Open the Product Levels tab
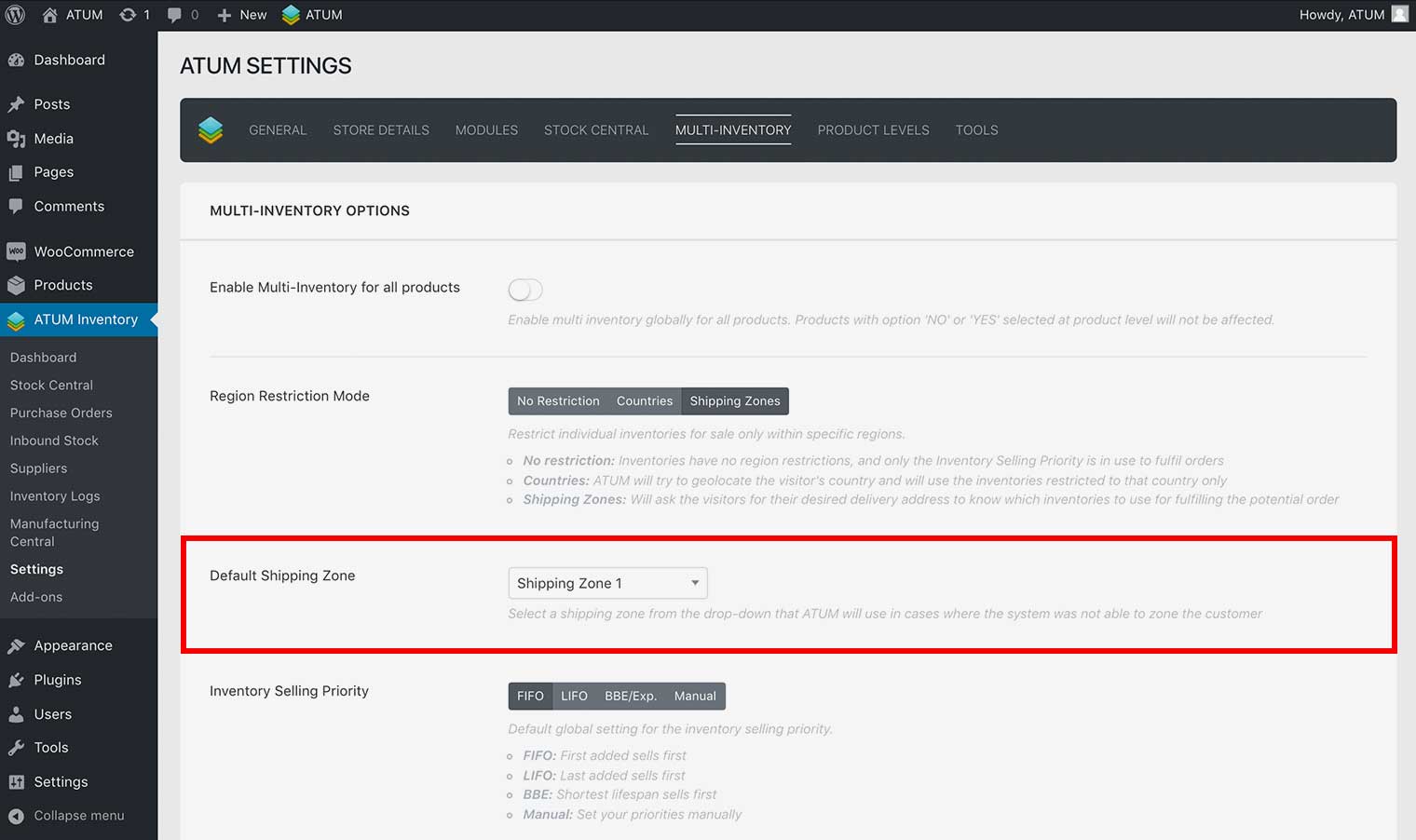 873,130
